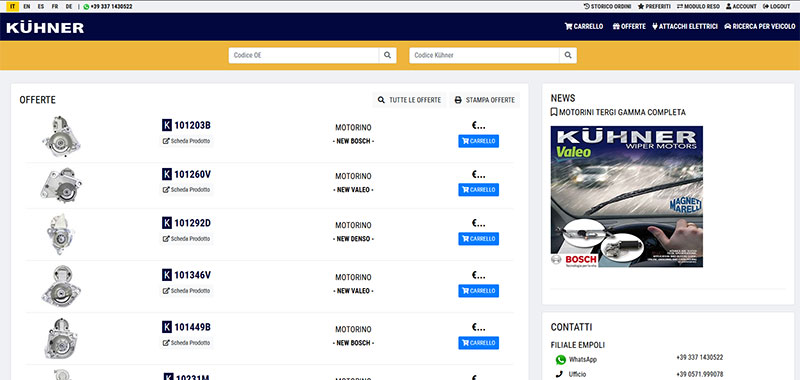800x380 pixels.
Task: Open Ricerca per Veicolo
Action: tap(759, 27)
